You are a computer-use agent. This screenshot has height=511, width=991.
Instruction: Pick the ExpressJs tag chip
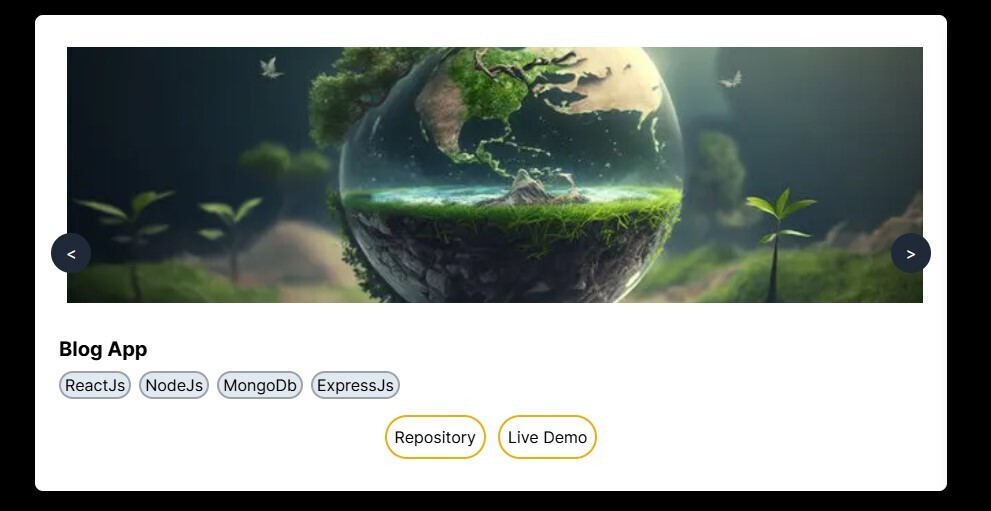tap(355, 385)
